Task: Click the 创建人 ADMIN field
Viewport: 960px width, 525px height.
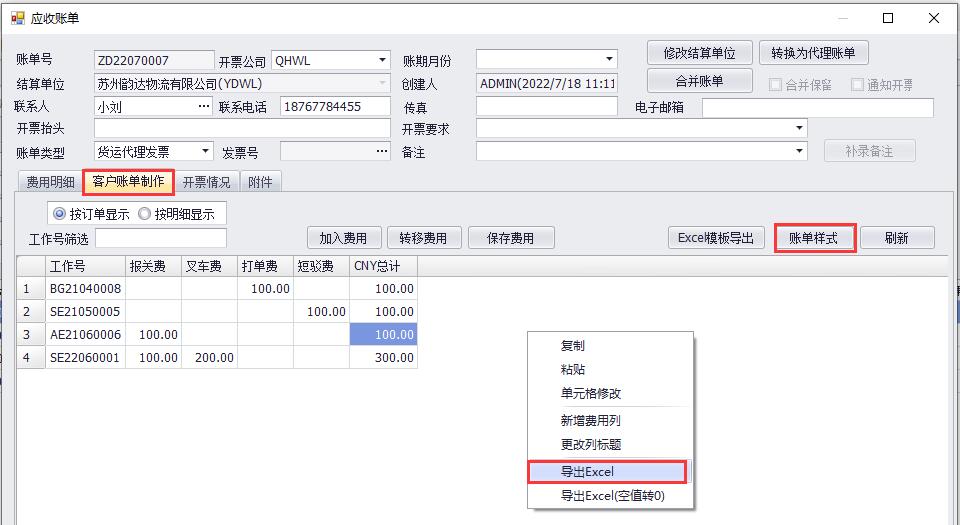Action: pyautogui.click(x=547, y=83)
